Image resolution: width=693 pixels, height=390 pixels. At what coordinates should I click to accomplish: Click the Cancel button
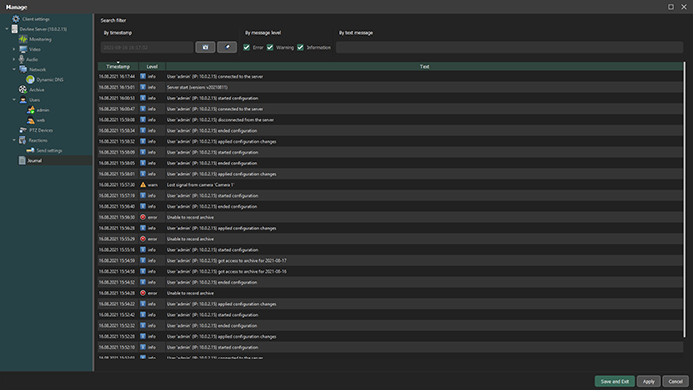pyautogui.click(x=675, y=381)
